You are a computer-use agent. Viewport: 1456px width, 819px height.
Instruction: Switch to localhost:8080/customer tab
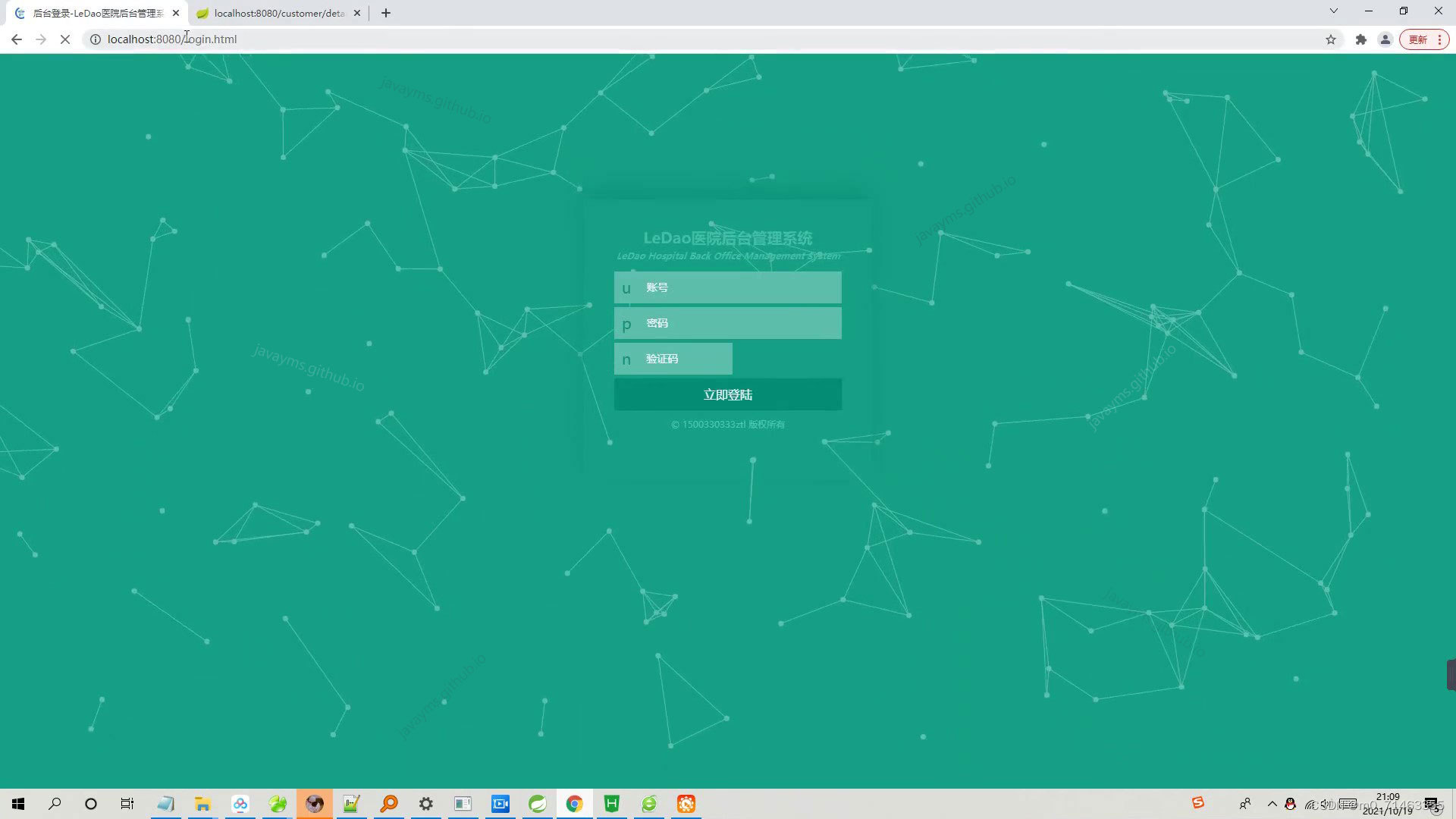pos(278,13)
